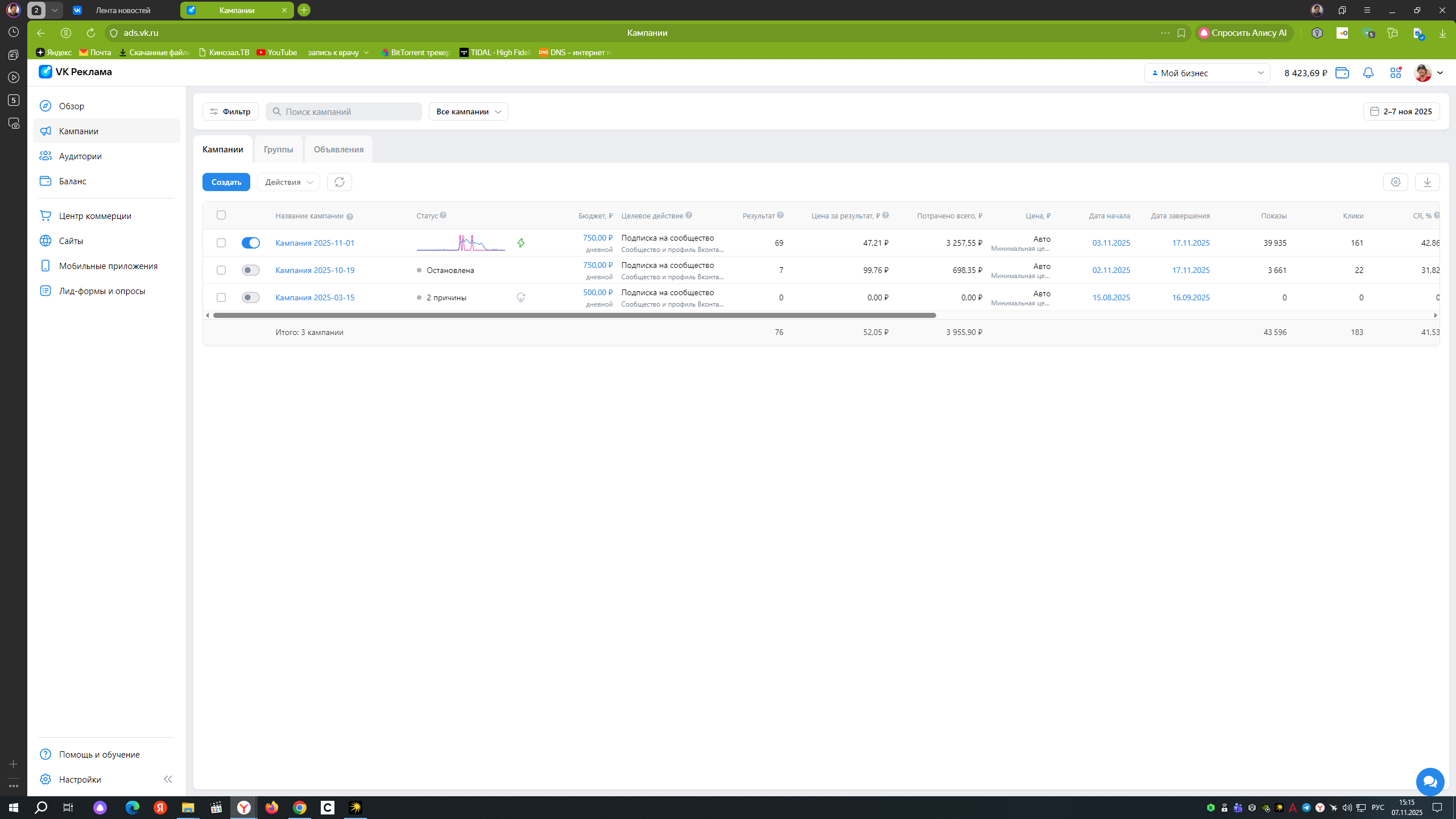Click the lightbulb hint icon for Кампания 2025-03-15
The height and width of the screenshot is (819, 1456).
point(520,297)
